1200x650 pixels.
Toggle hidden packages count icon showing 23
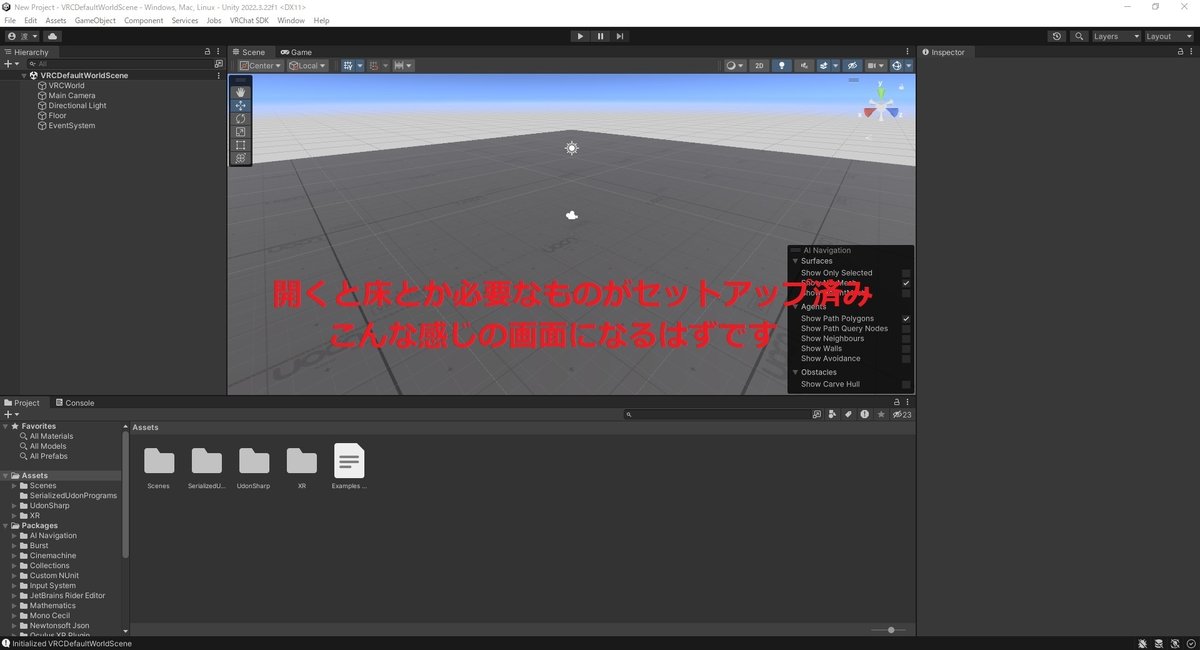(x=902, y=414)
